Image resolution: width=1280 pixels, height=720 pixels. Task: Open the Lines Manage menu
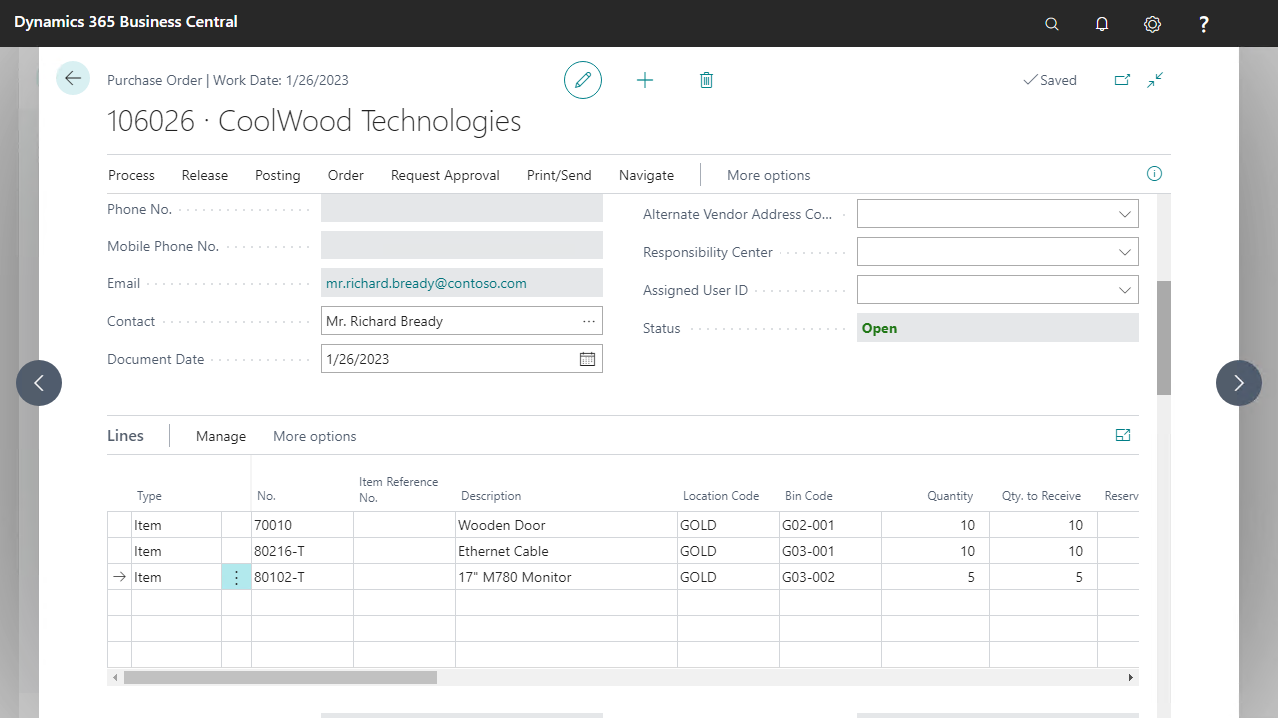tap(221, 436)
